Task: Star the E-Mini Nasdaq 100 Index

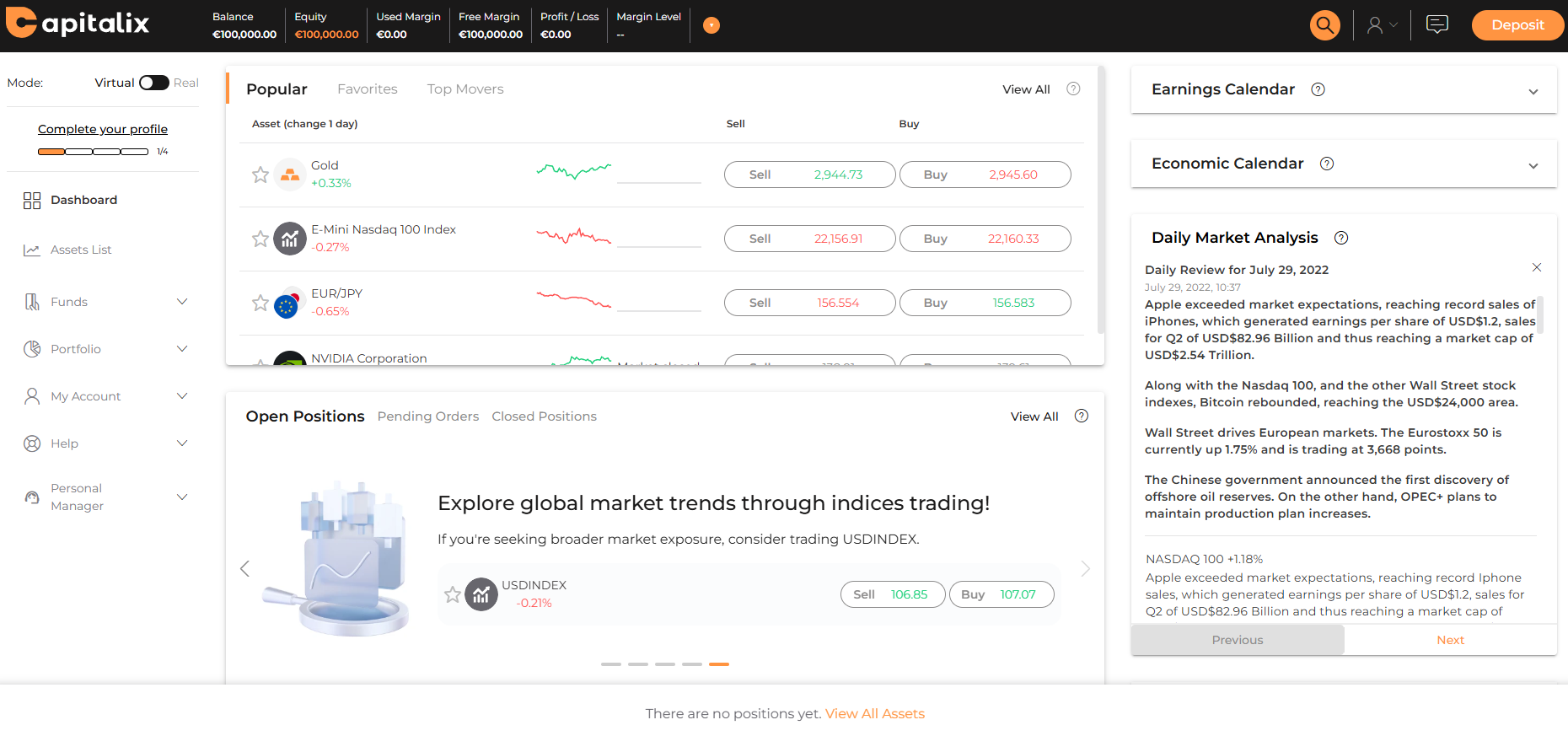Action: [260, 239]
